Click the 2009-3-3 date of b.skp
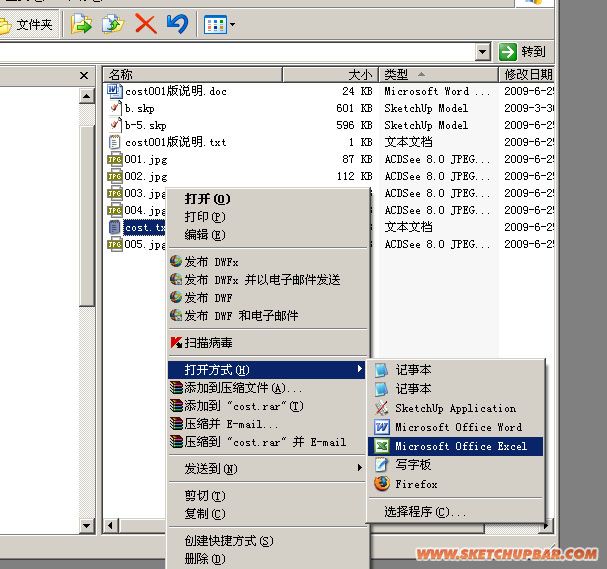The height and width of the screenshot is (569, 607). point(529,108)
